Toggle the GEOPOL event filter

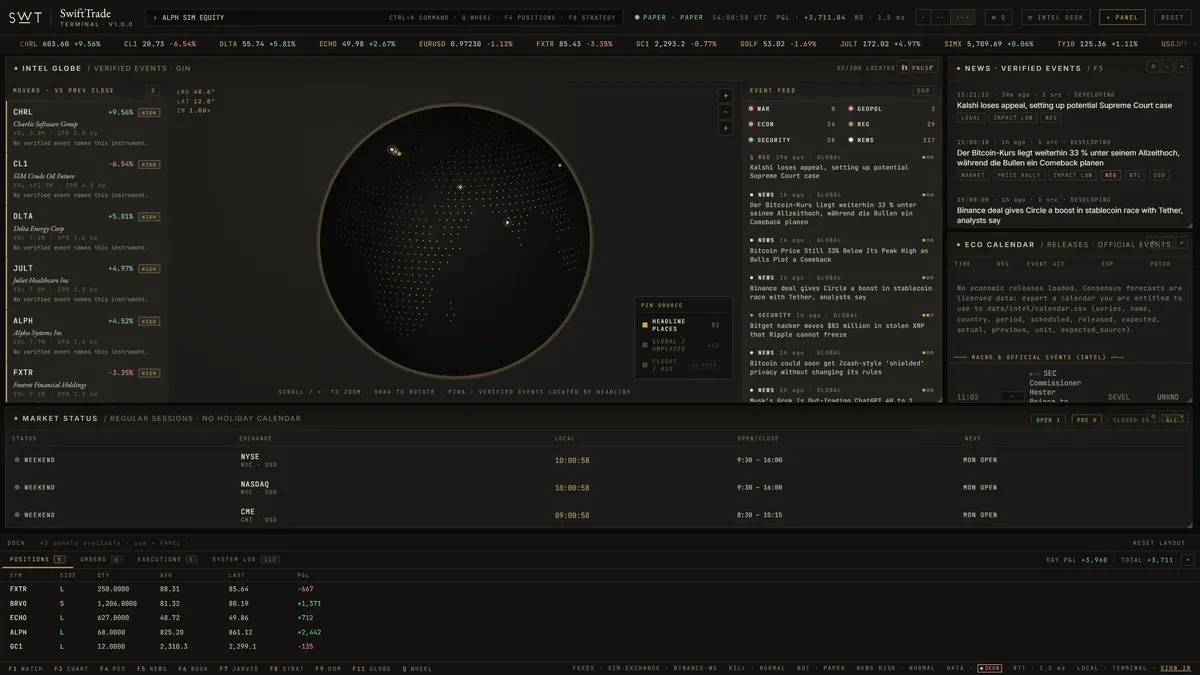coord(892,109)
